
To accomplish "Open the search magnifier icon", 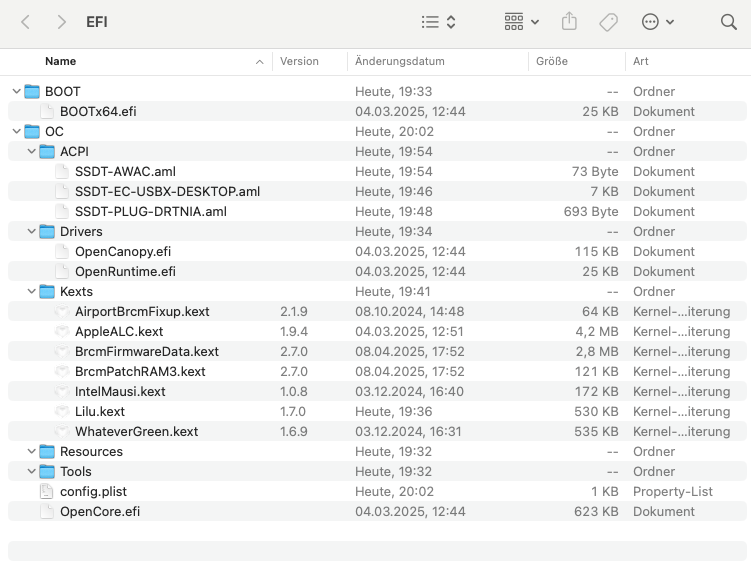I will click(x=728, y=21).
